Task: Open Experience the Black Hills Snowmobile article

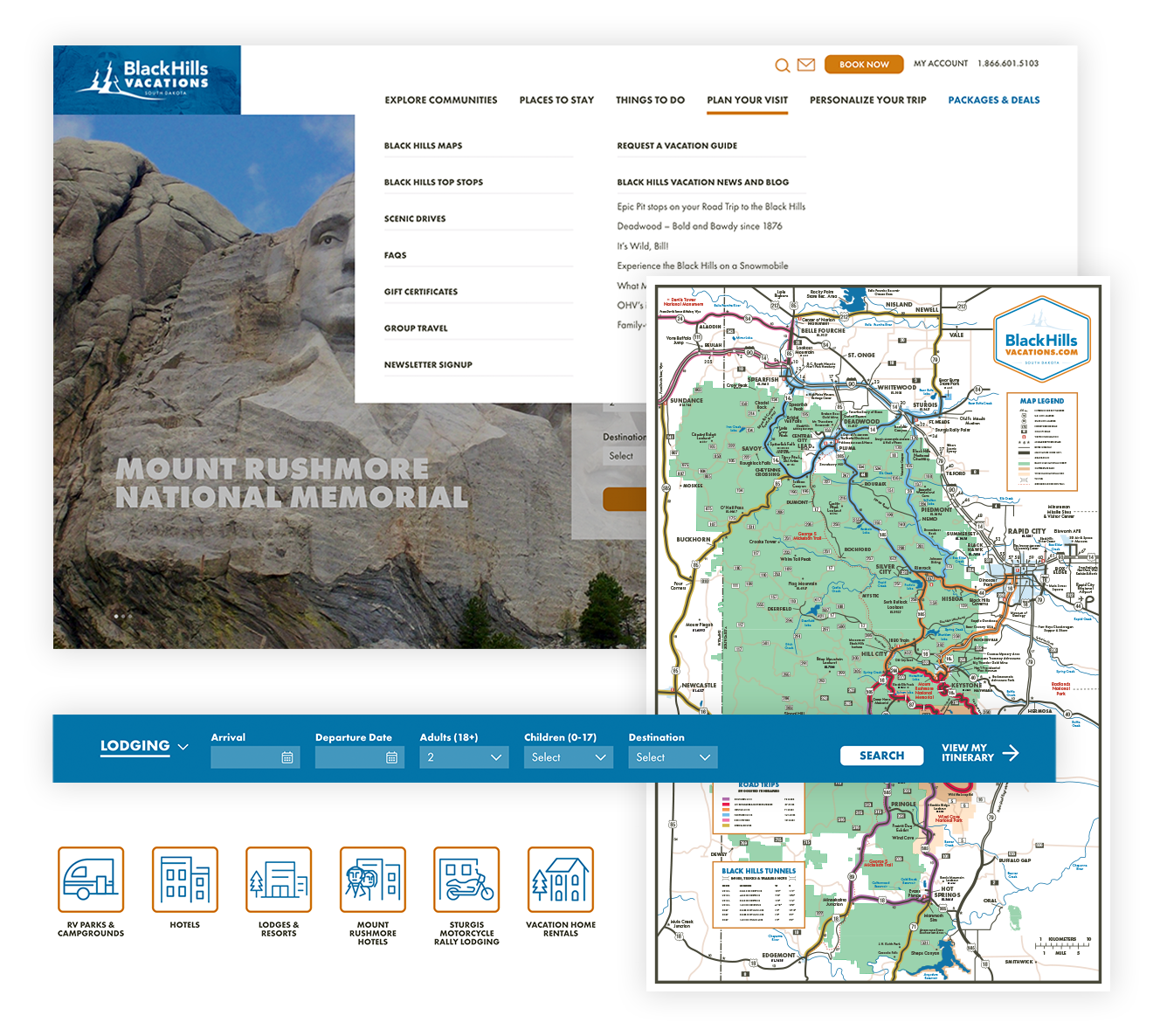Action: click(x=702, y=266)
